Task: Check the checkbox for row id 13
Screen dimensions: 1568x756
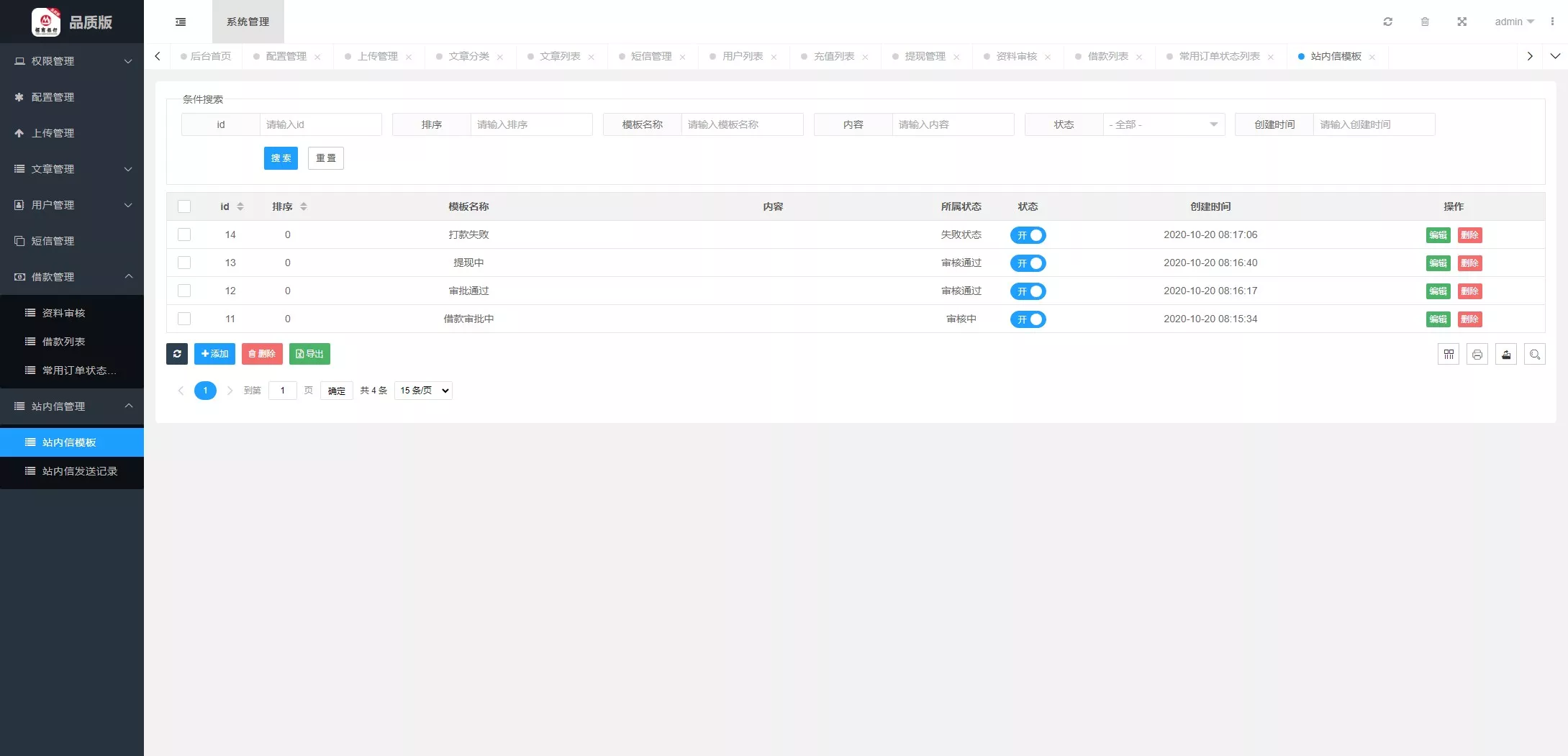Action: pyautogui.click(x=184, y=263)
